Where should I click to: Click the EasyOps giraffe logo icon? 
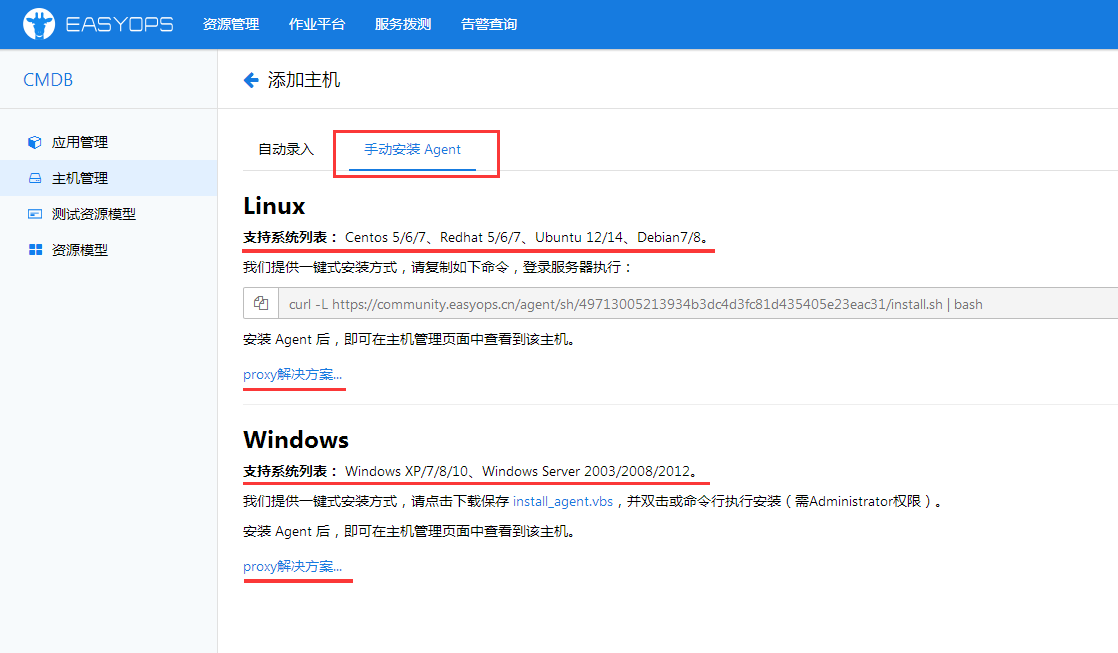coord(39,24)
